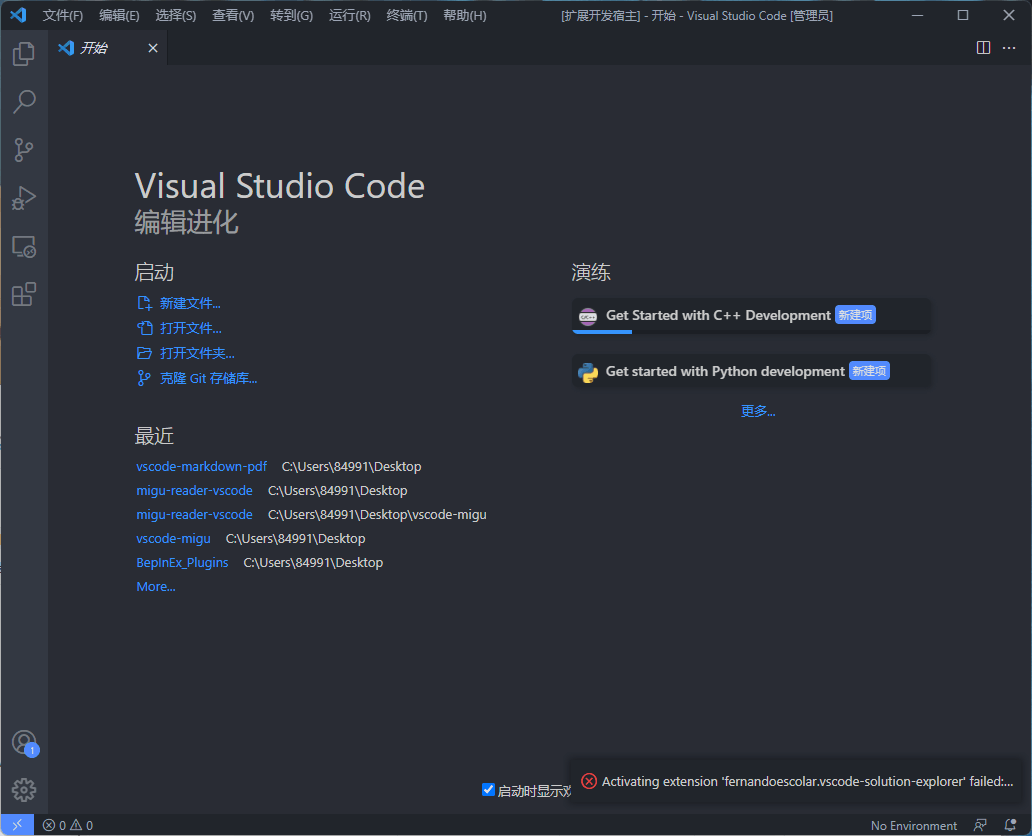Open the Extensions view
Screen dimensions: 1032x836
[24, 293]
